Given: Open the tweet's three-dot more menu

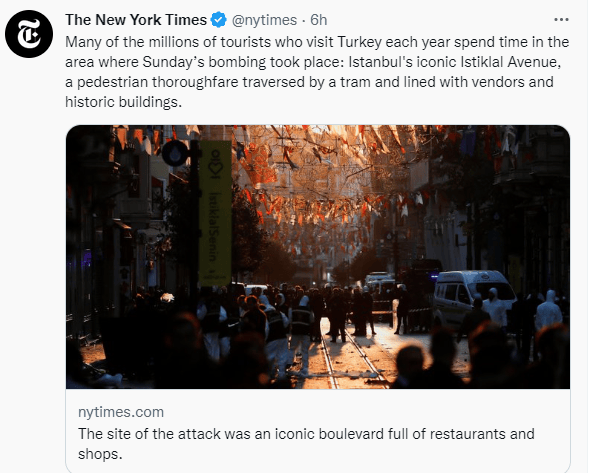Looking at the screenshot, I should coord(561,19).
